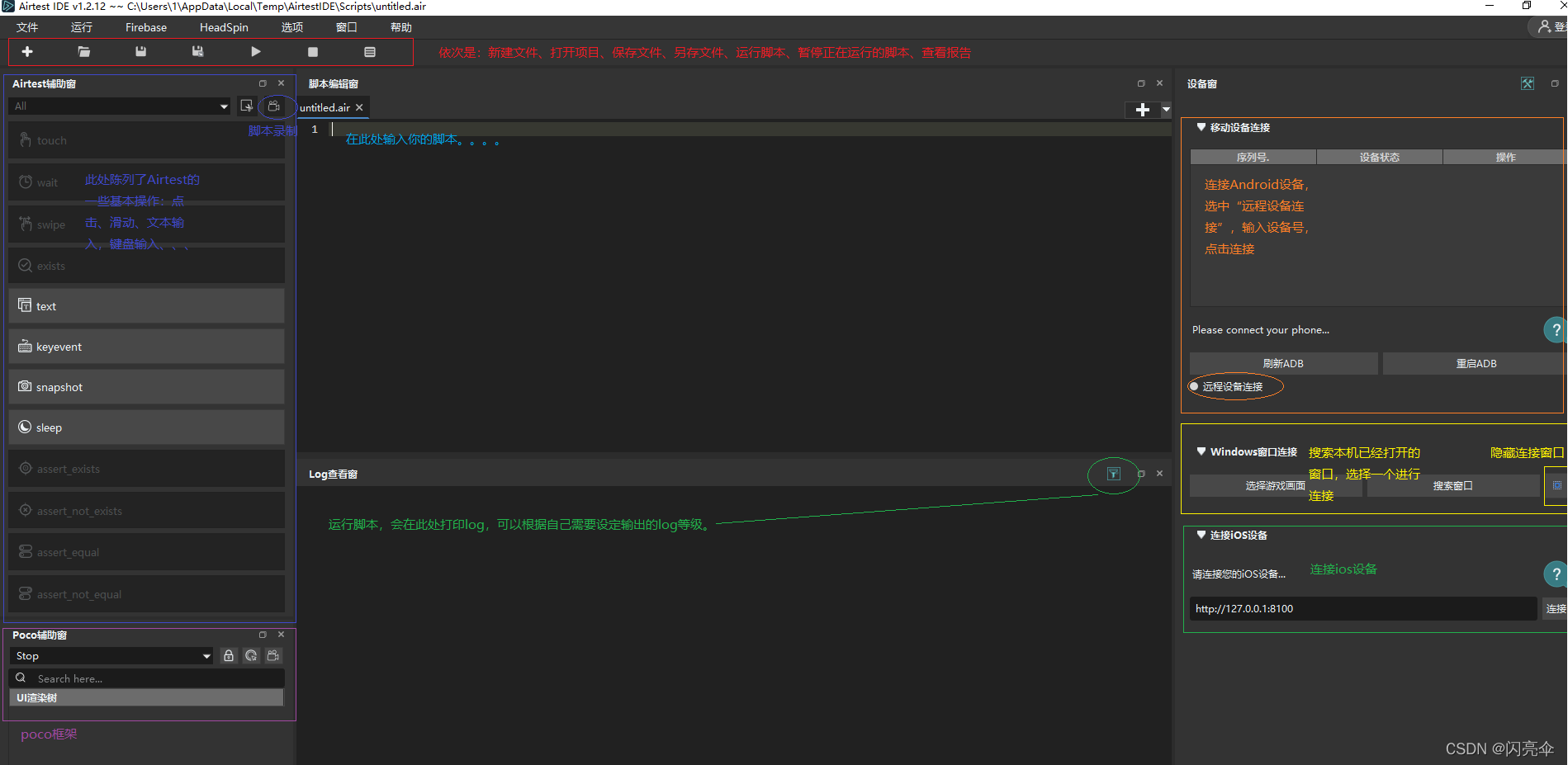
Task: Start script recording in the Airtest assistant
Action: click(x=274, y=106)
